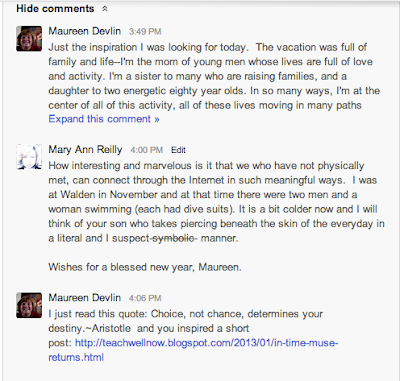Click Maureen Devlin's avatar on the 4:06 PM comment
The image size is (400, 381).
(29, 305)
